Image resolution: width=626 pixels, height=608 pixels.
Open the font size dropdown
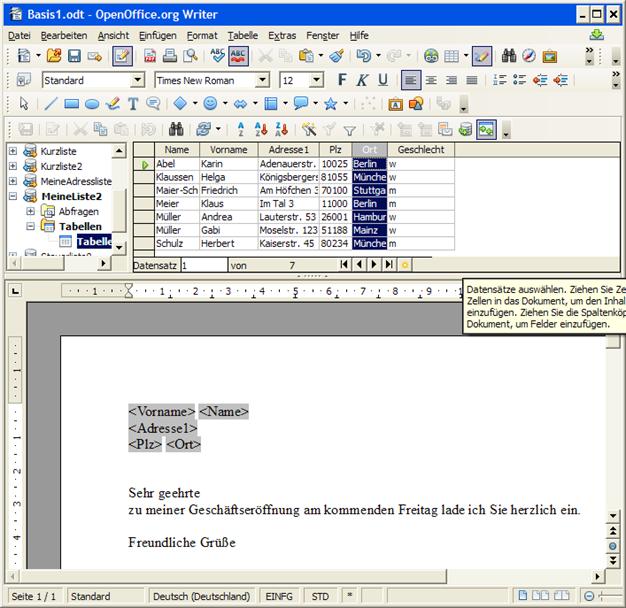[x=318, y=80]
